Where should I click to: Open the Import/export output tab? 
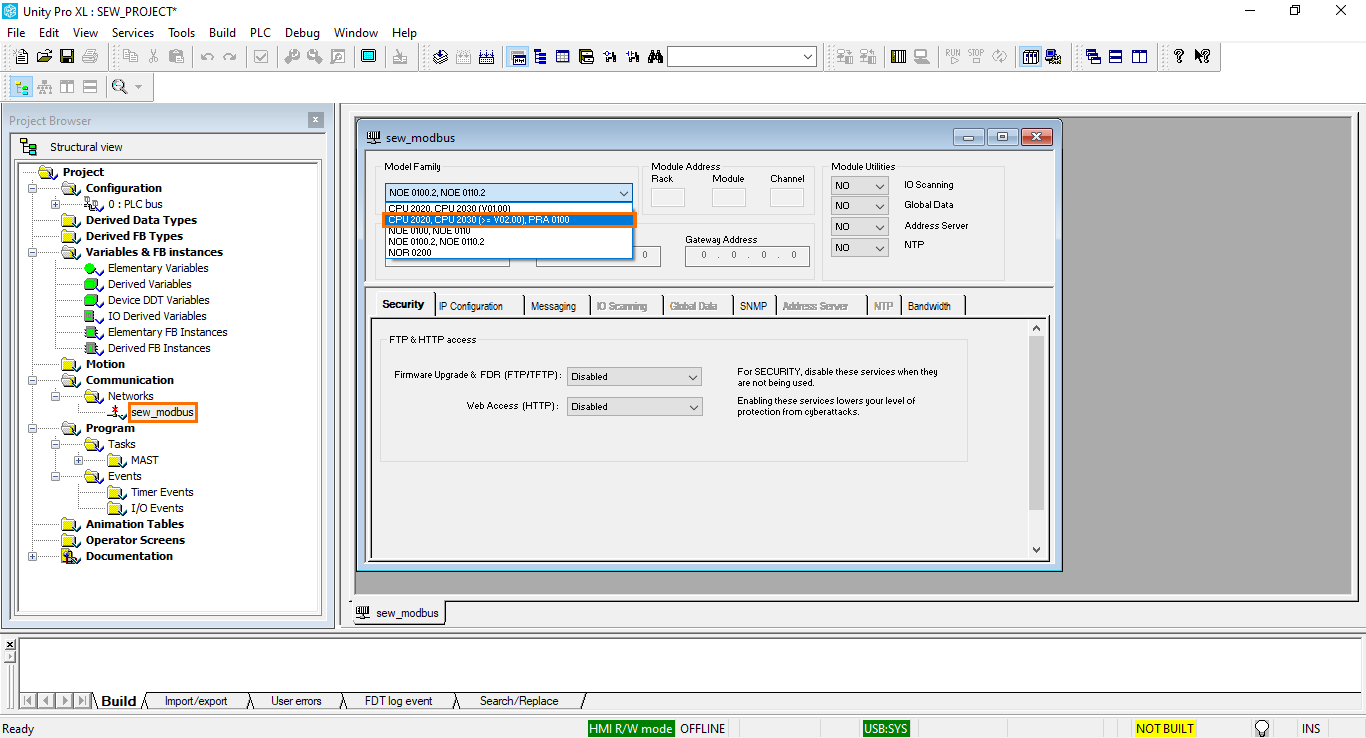[x=196, y=701]
